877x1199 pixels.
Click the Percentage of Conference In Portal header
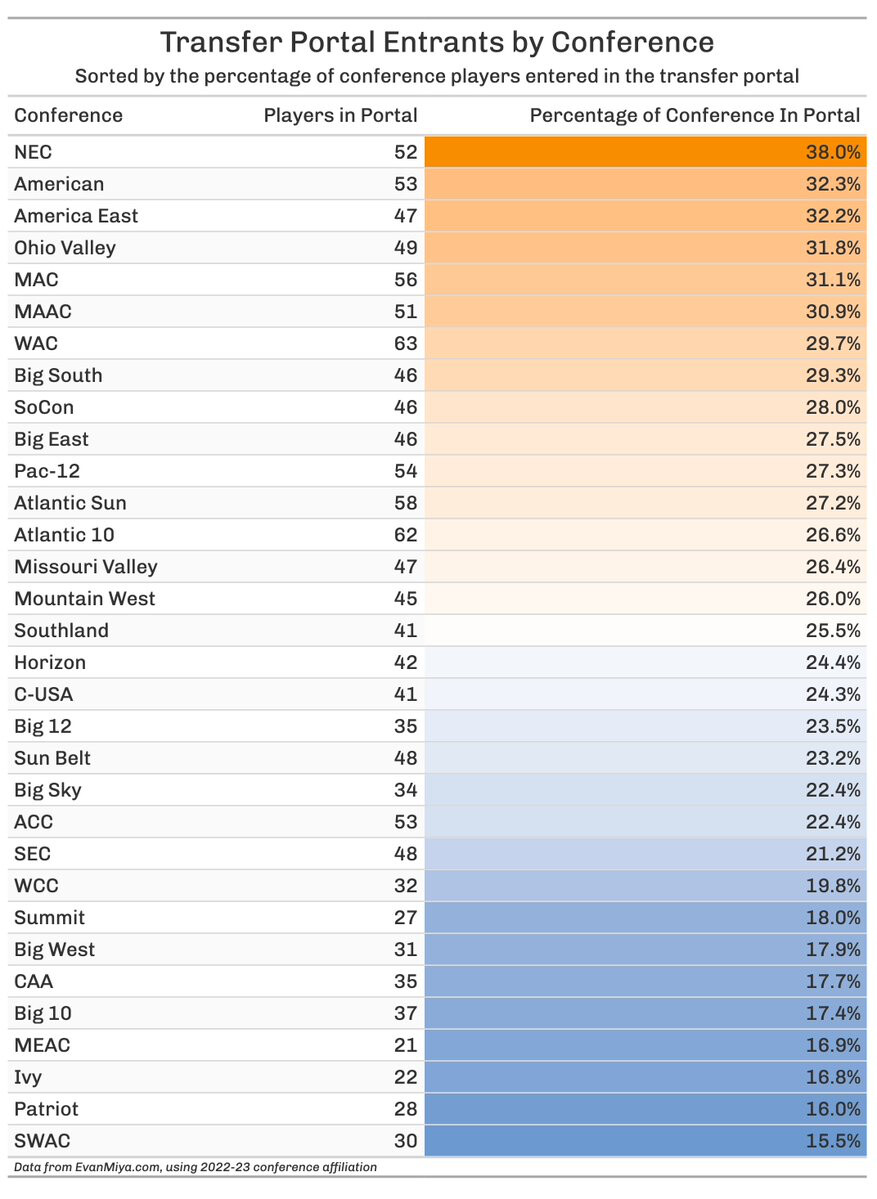click(x=694, y=115)
